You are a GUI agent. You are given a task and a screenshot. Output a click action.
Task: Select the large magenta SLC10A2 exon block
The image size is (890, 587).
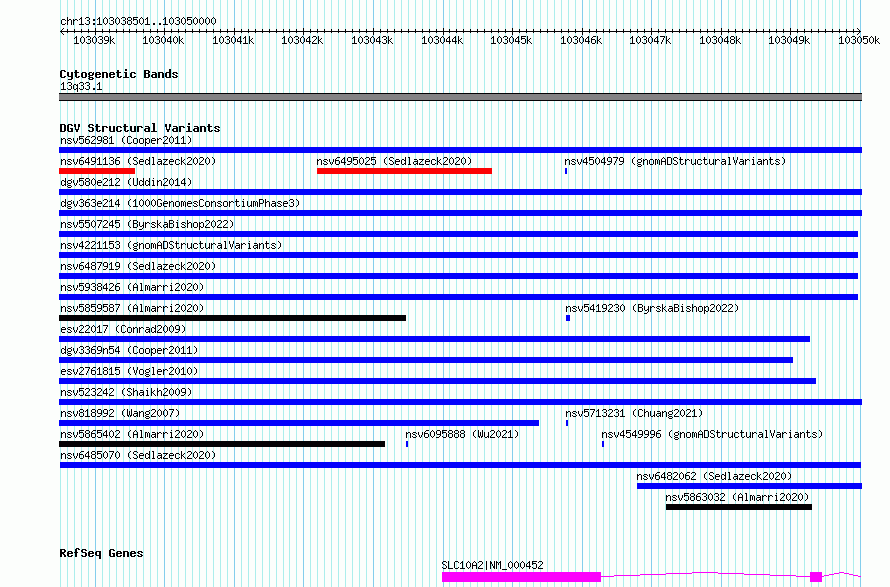click(521, 577)
